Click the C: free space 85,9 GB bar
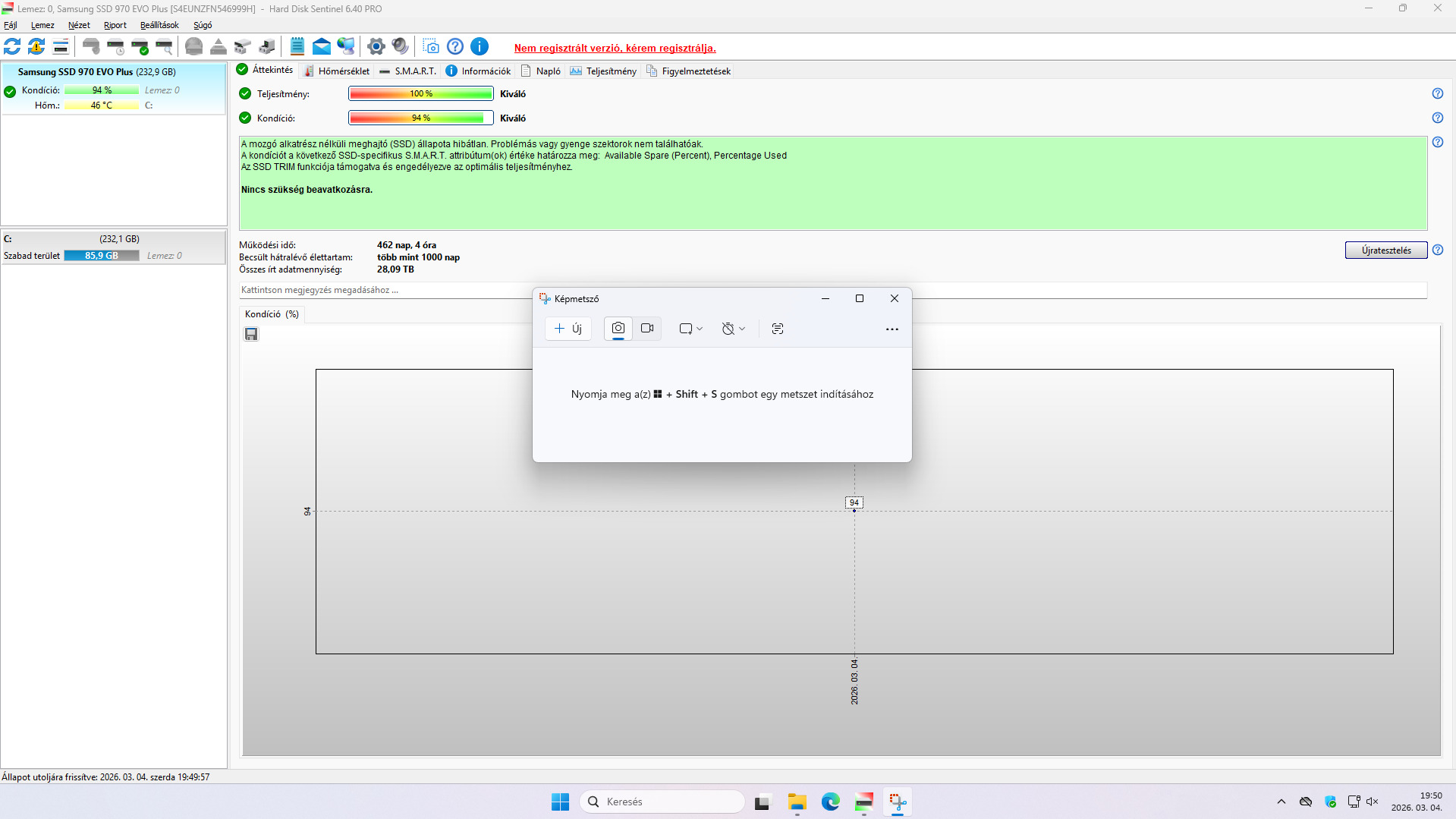Screen dimensions: 1456x819 point(102,256)
